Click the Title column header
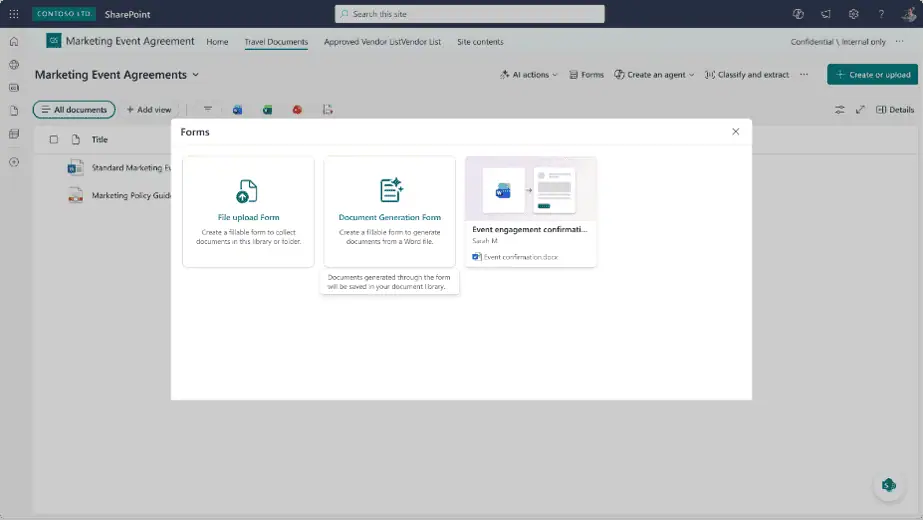Viewport: 923px width, 520px height. [x=99, y=140]
